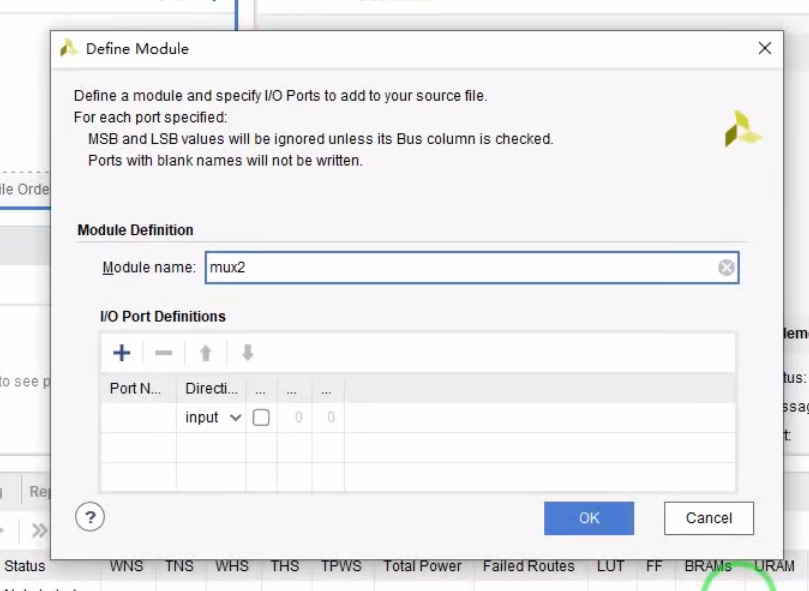Confirm the module with the OK button
Screen dimensions: 809x591
pos(589,518)
